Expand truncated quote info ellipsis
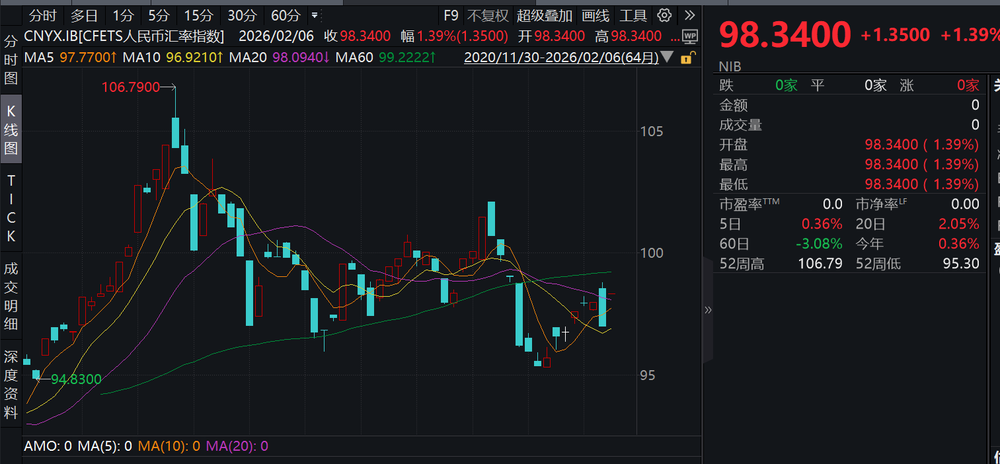Image resolution: width=1000 pixels, height=464 pixels. point(676,36)
